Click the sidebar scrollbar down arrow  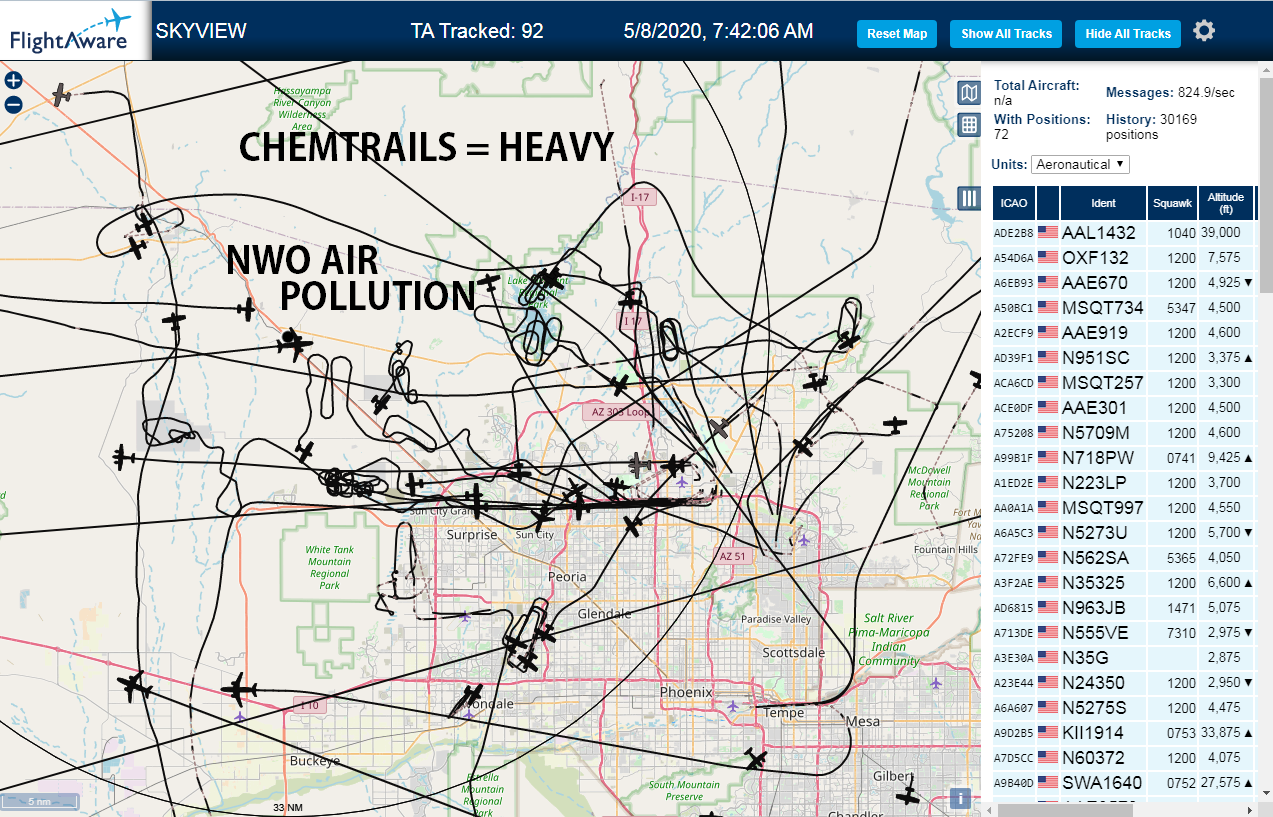1264,794
